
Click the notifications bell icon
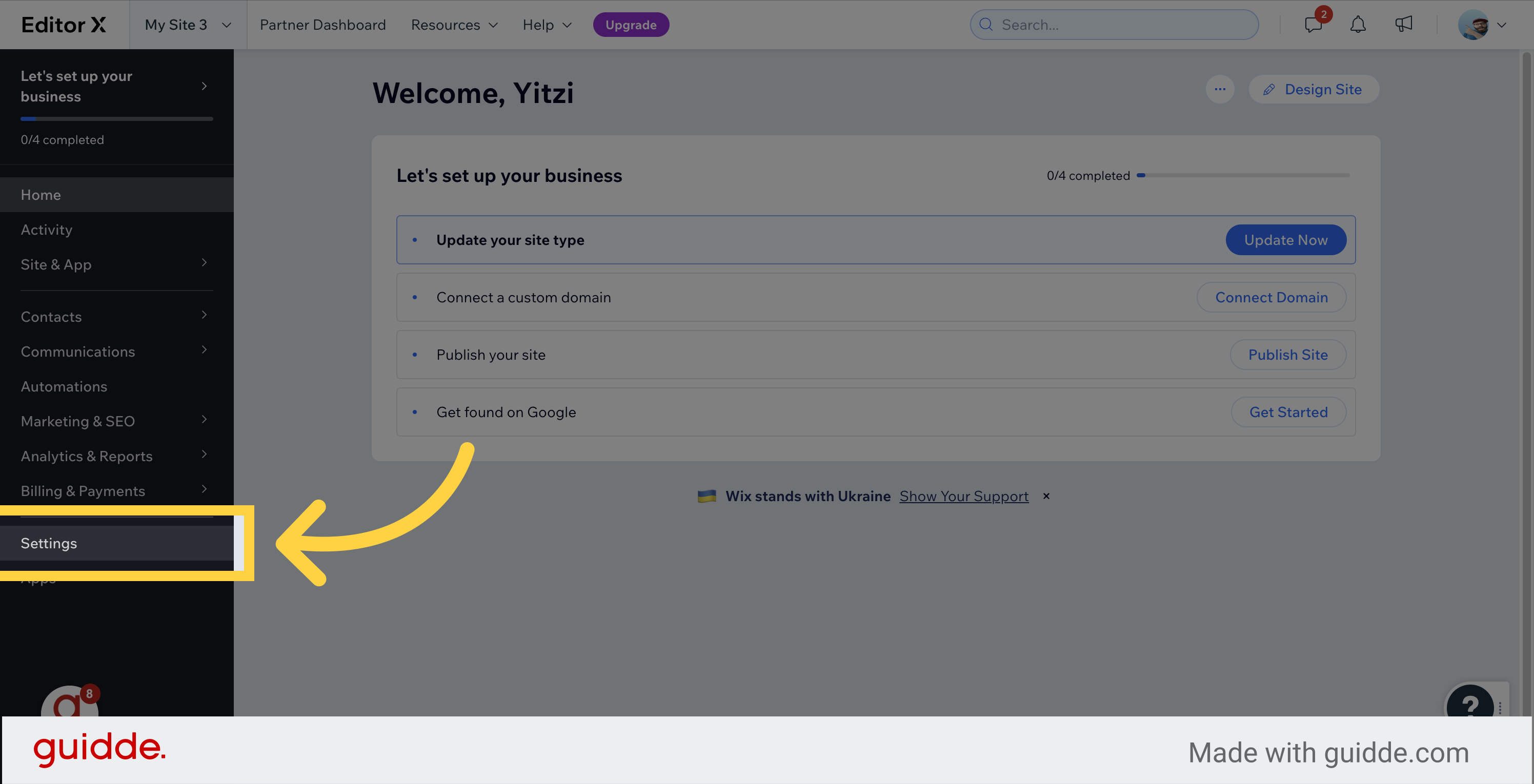[x=1358, y=25]
